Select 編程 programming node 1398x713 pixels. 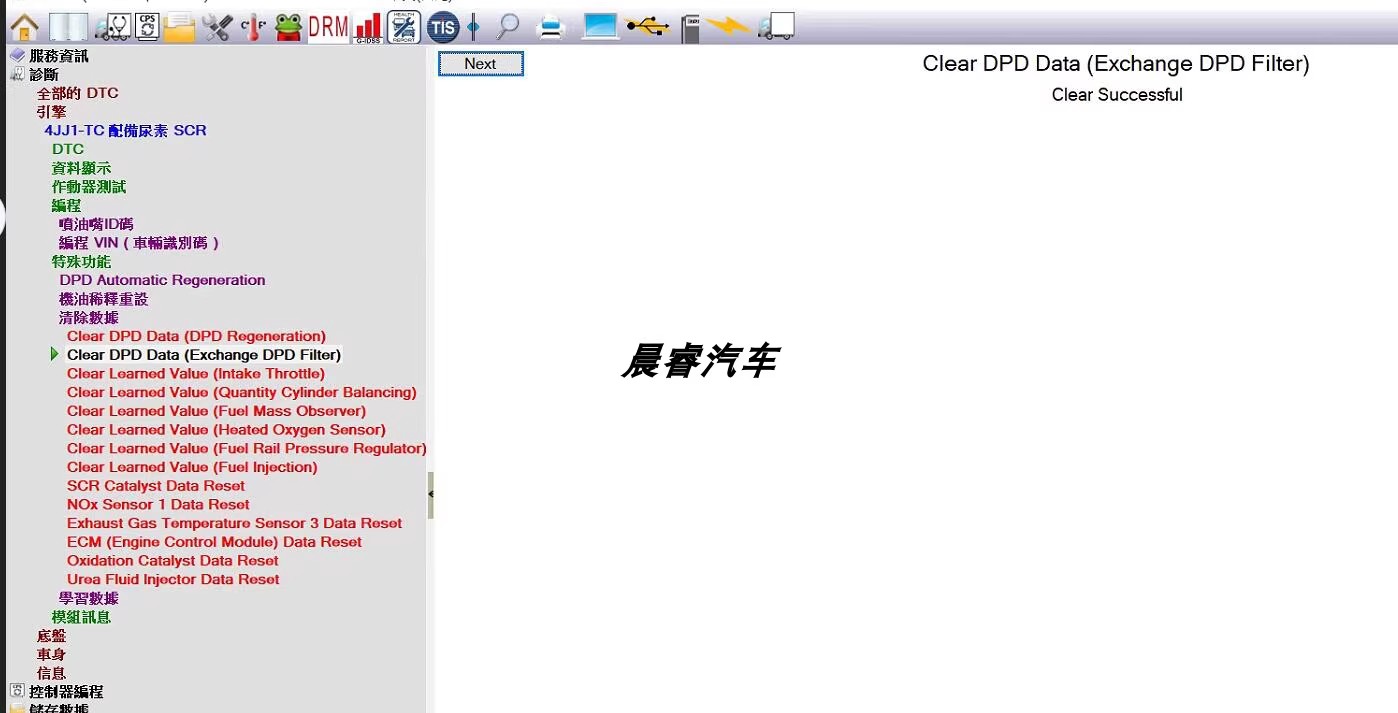pos(67,205)
